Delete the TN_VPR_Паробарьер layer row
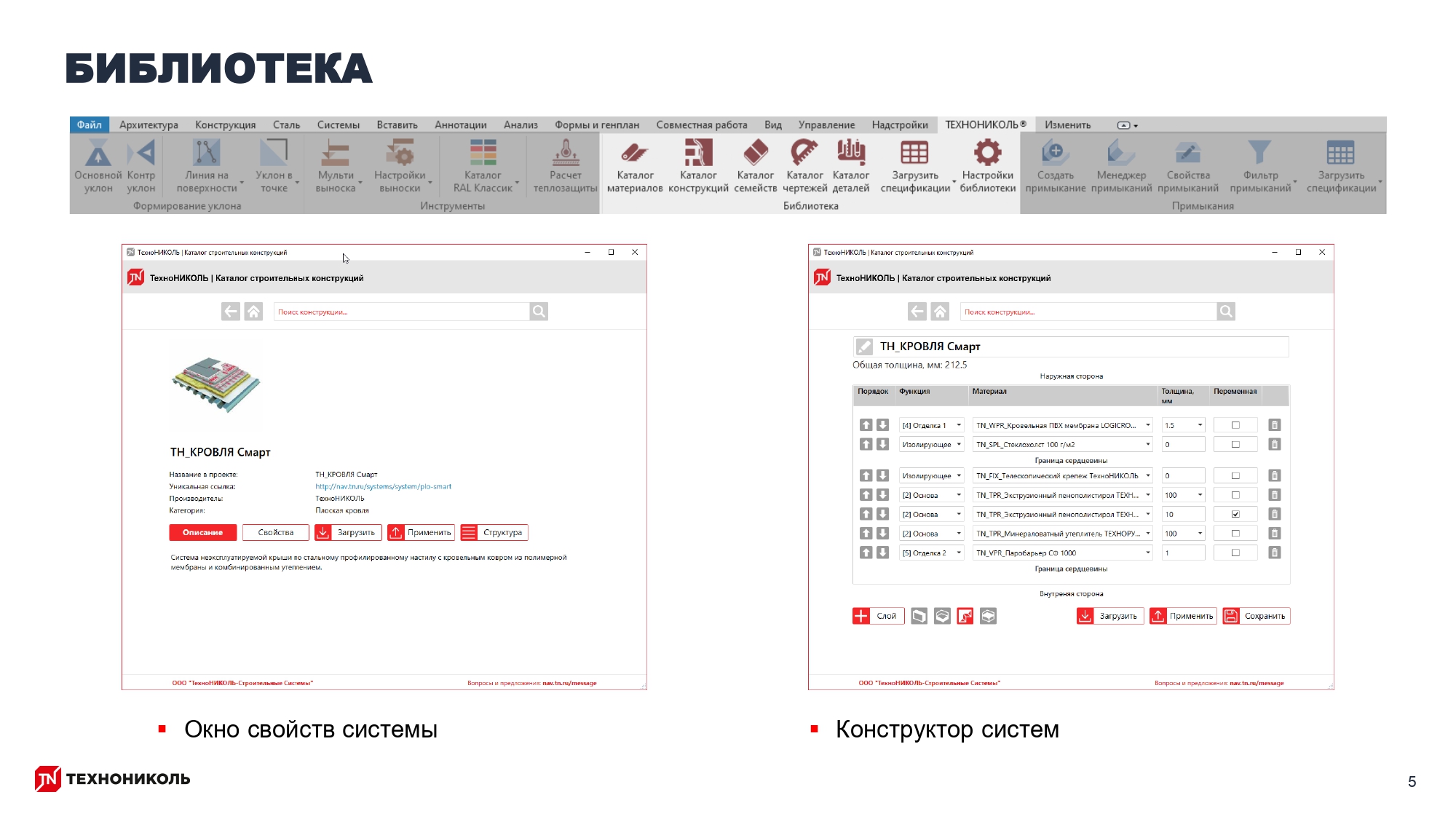The width and height of the screenshot is (1456, 819). tap(1274, 553)
